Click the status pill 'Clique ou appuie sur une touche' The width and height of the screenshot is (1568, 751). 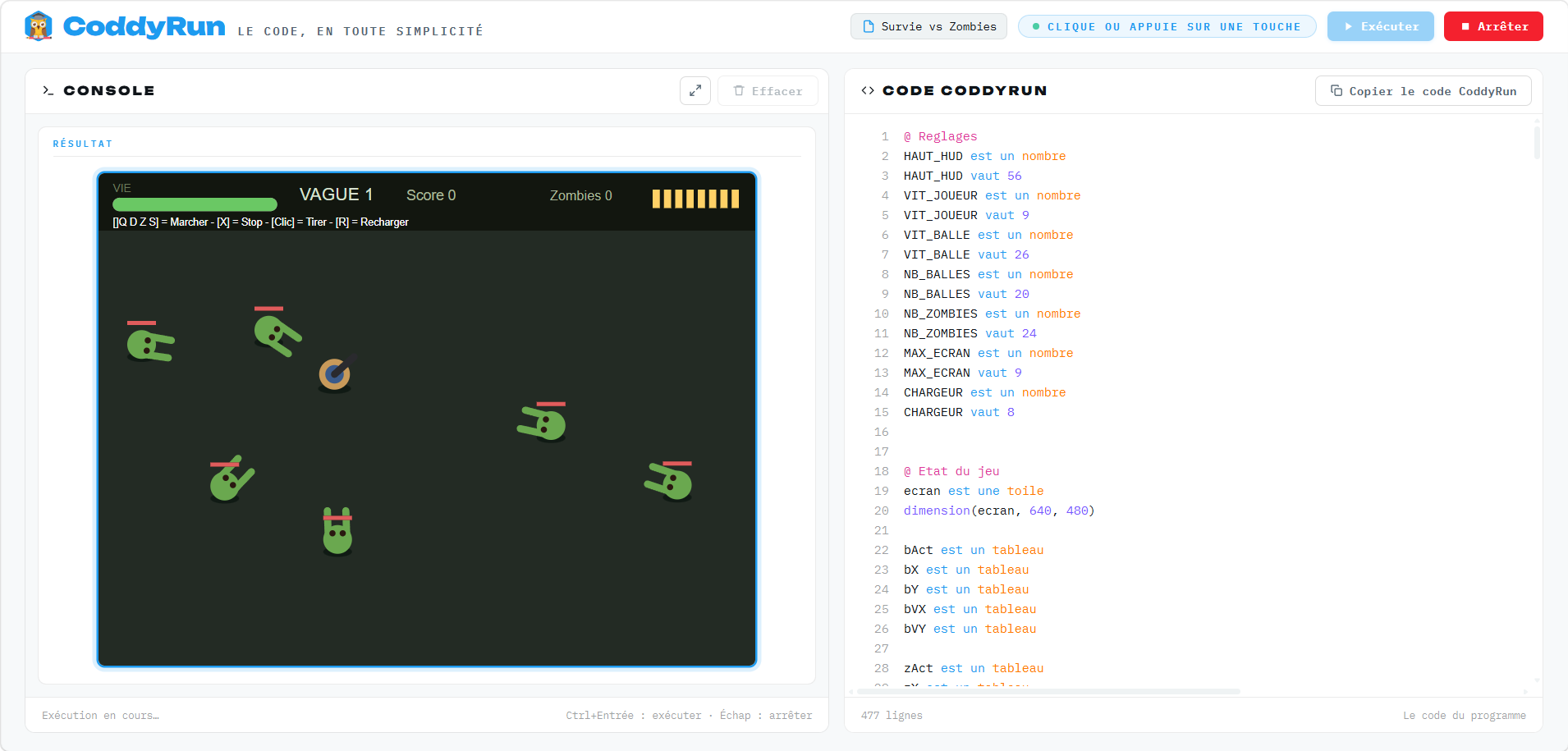point(1167,26)
